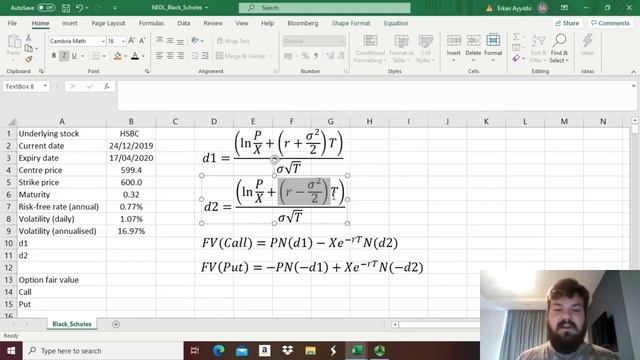Open Microsoft Edge from taskbar
Screen dimensions: 640x360
pyautogui.click(x=218, y=351)
